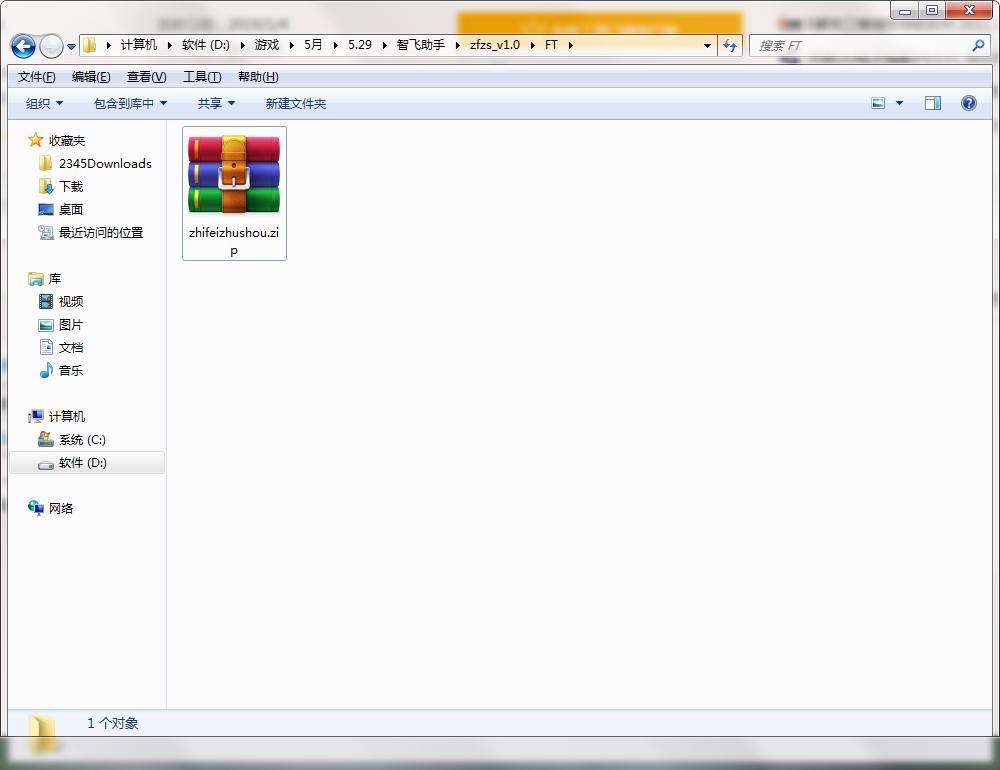Close the explorer window

(969, 10)
